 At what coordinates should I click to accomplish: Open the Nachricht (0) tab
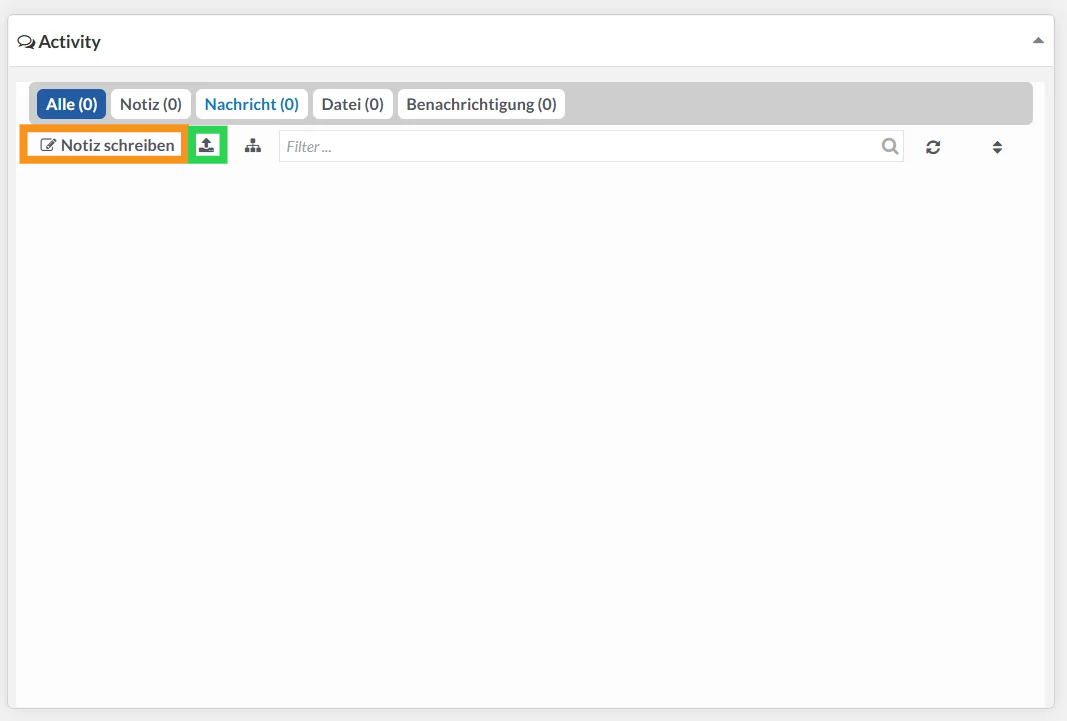coord(251,104)
